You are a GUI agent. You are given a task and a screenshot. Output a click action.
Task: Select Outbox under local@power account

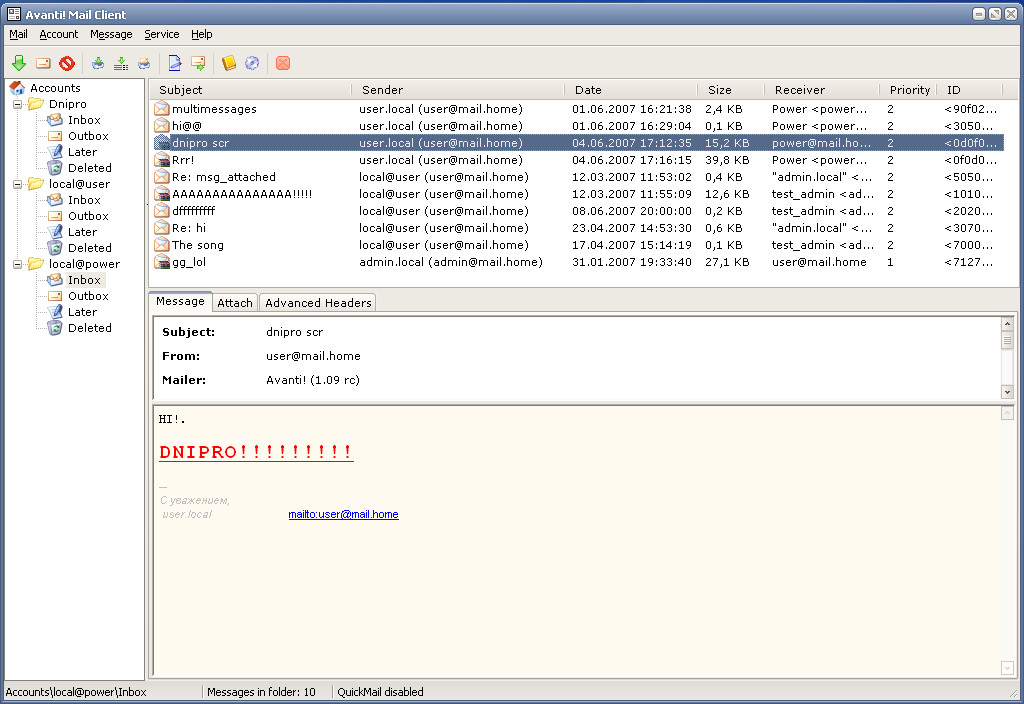click(x=88, y=296)
